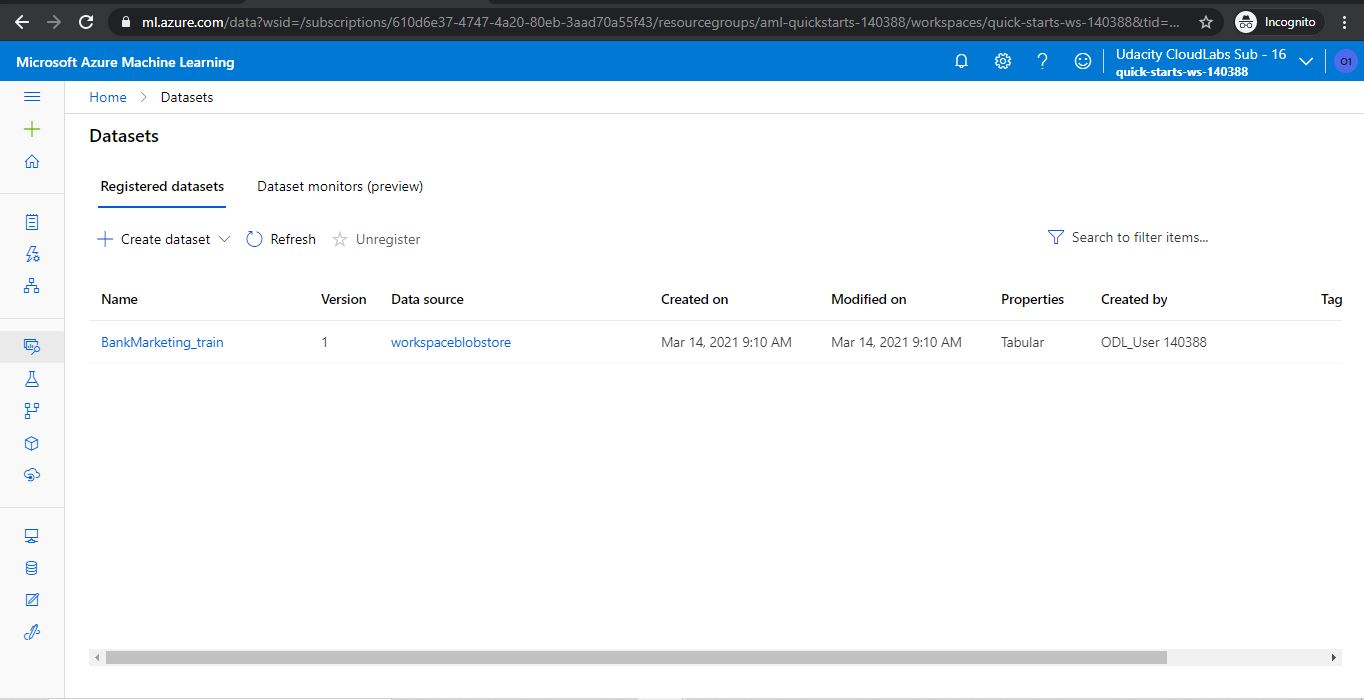Screen dimensions: 1364x700
Task: View Models using the cube sidebar icon
Action: (31, 442)
